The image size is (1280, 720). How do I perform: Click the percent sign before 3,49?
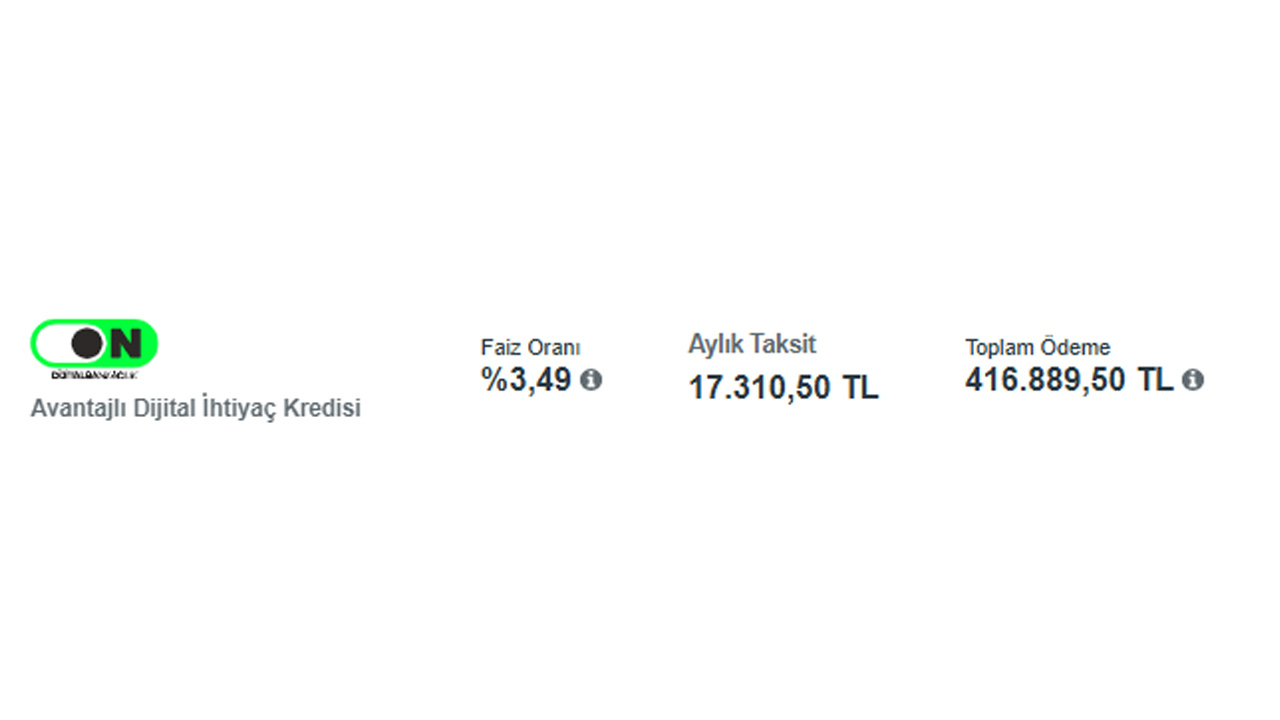click(494, 380)
